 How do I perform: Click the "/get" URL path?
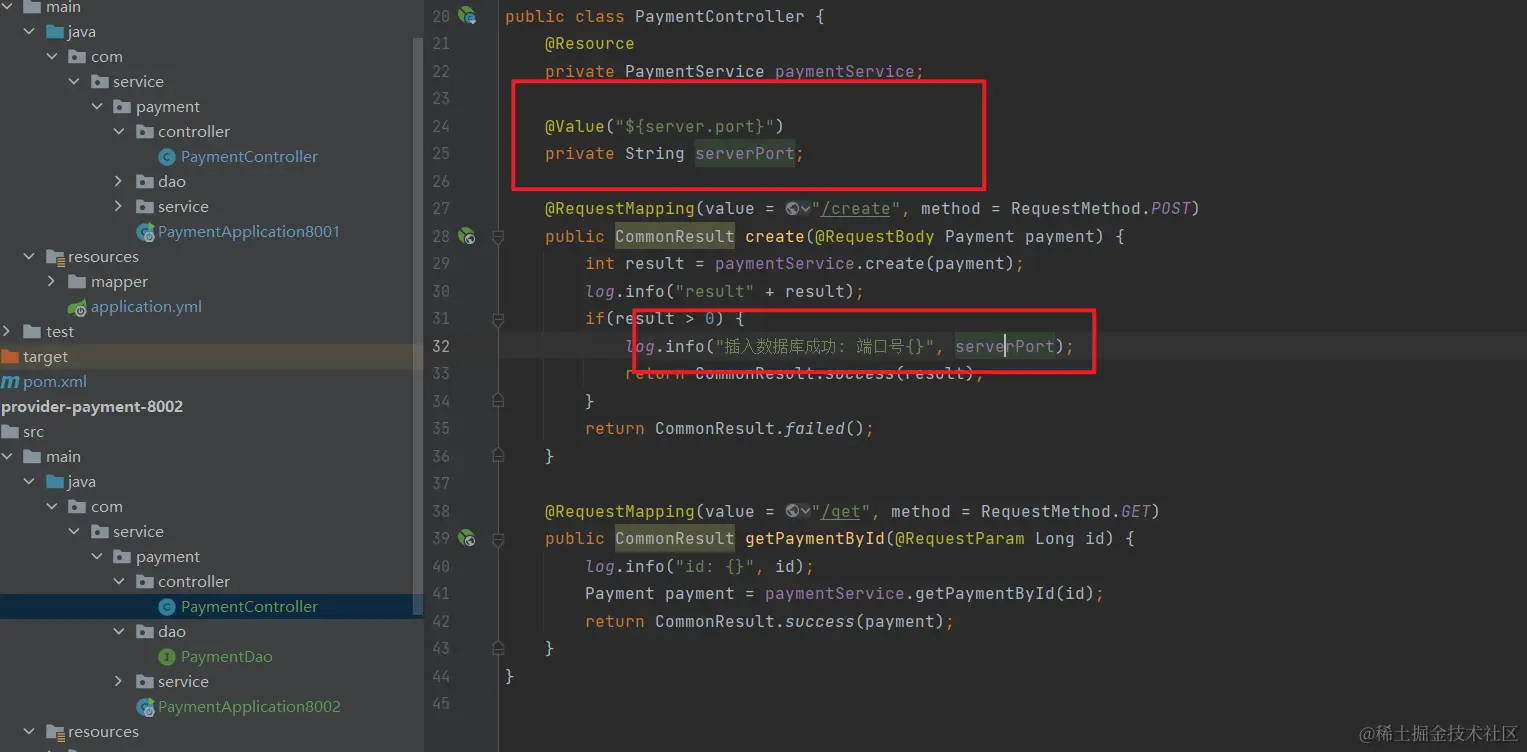pos(840,511)
